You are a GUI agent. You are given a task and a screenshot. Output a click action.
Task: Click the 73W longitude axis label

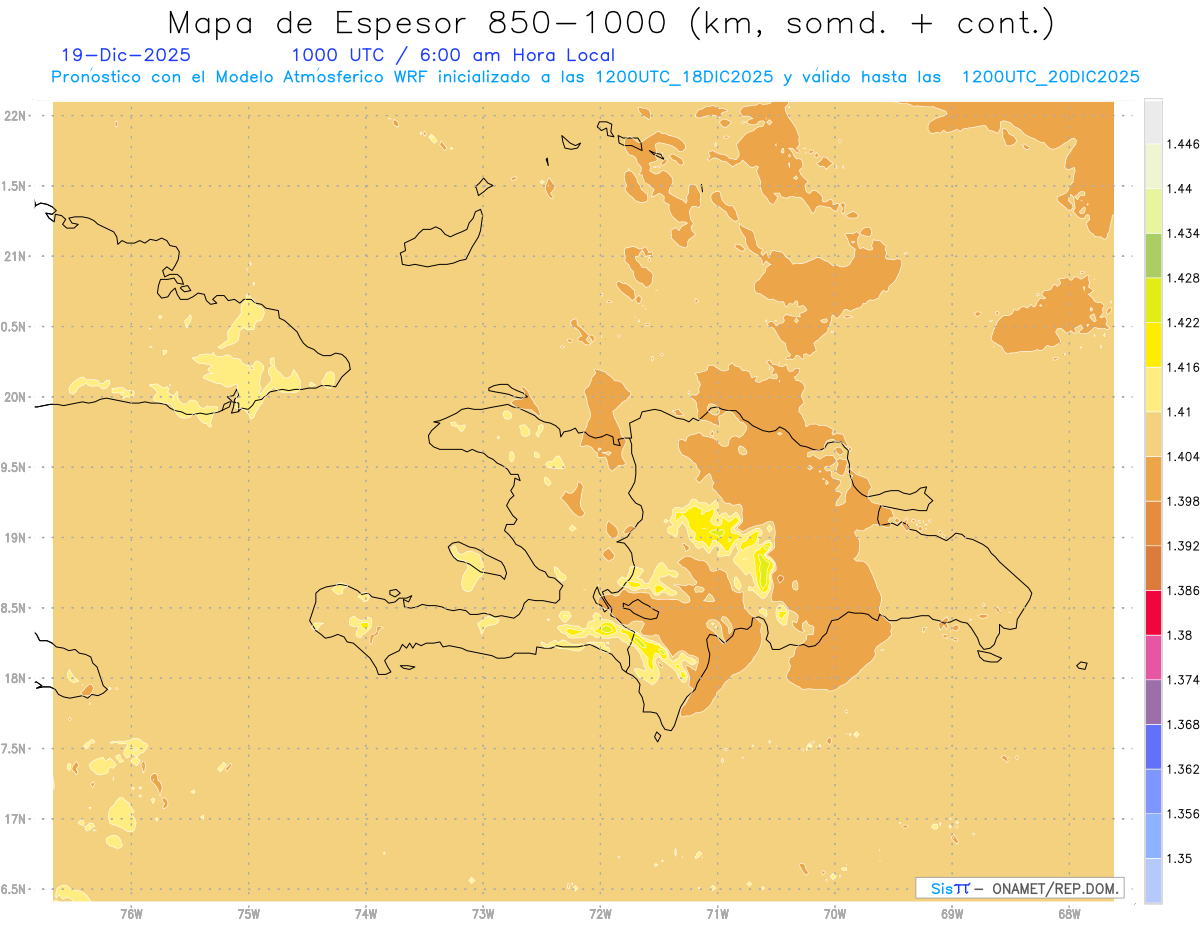point(483,913)
